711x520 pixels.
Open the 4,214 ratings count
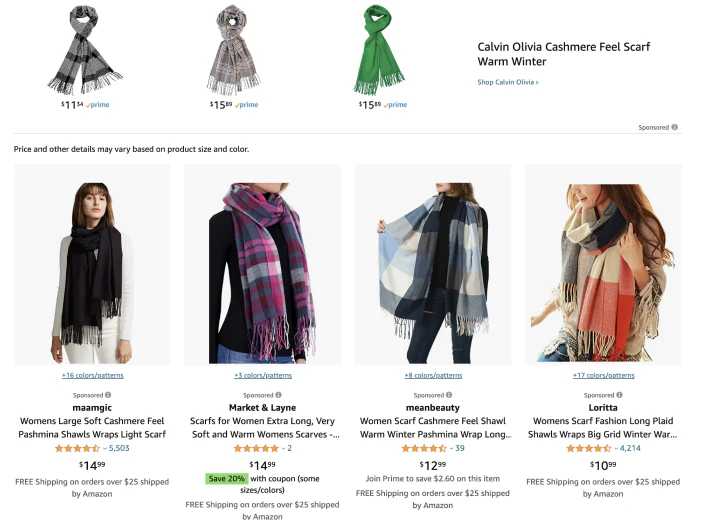[630, 448]
